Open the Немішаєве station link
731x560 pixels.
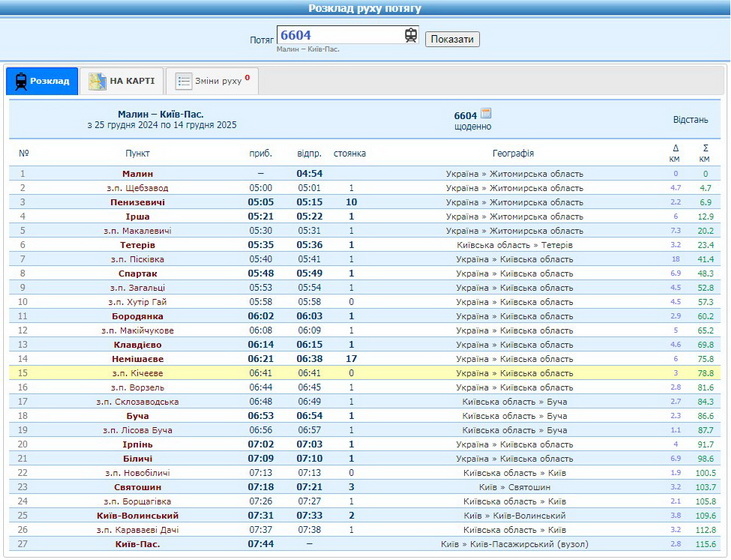tap(138, 358)
